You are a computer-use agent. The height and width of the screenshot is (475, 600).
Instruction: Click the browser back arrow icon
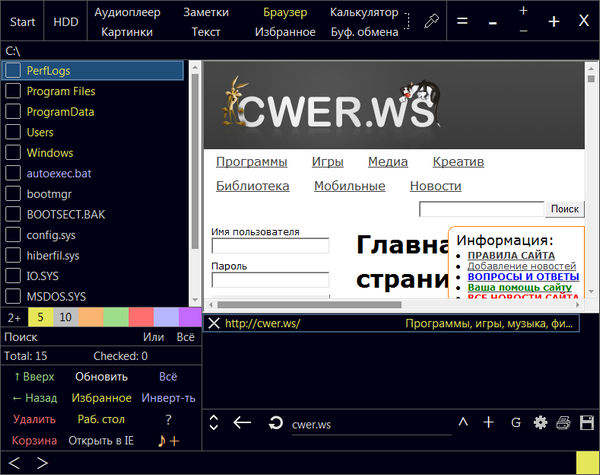242,423
